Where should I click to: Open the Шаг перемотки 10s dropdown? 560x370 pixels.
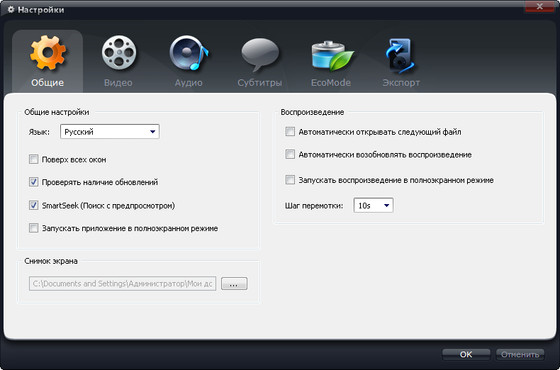coord(373,205)
